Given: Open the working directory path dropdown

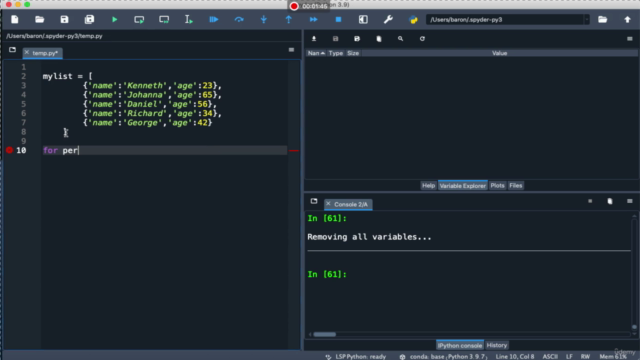Looking at the screenshot, I should 587,20.
